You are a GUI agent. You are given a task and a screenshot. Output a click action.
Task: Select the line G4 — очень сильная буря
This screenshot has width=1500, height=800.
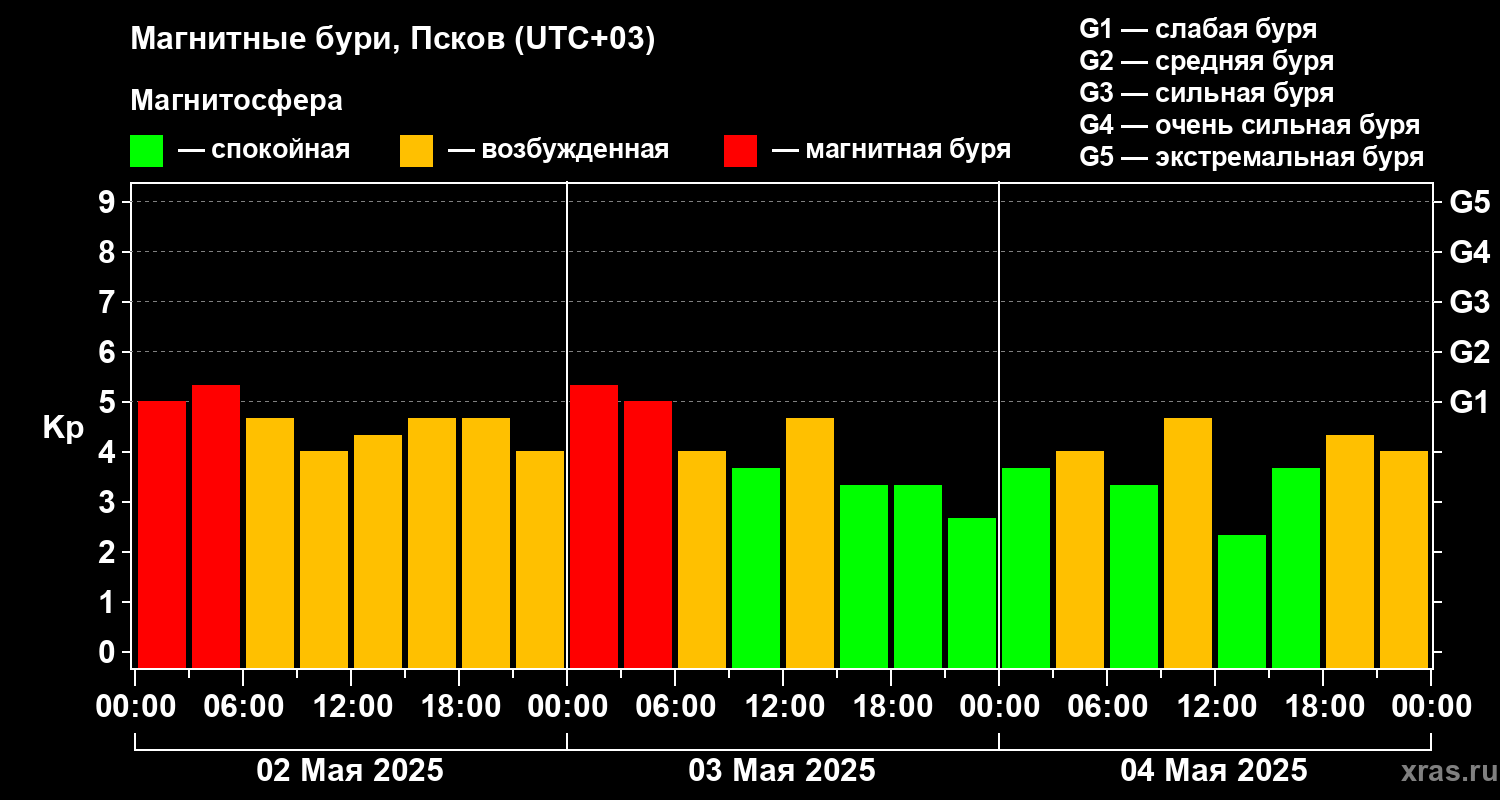[x=1249, y=125]
